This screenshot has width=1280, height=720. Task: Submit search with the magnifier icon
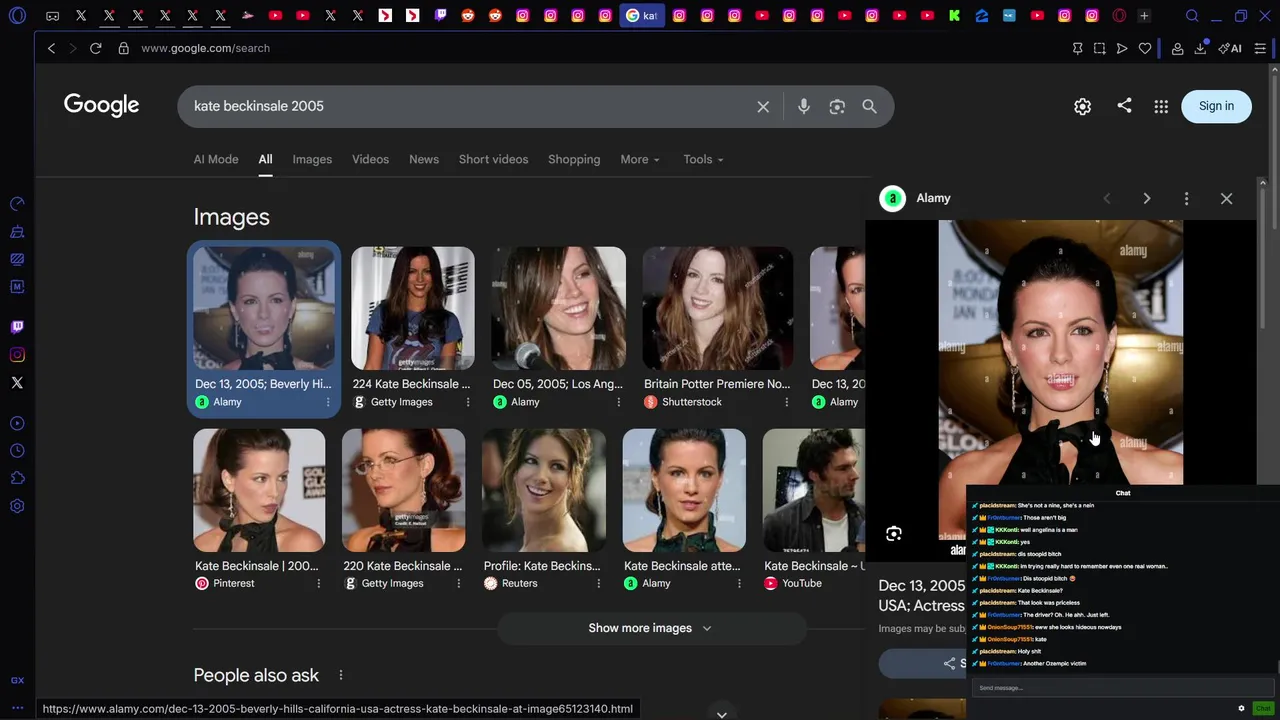870,106
